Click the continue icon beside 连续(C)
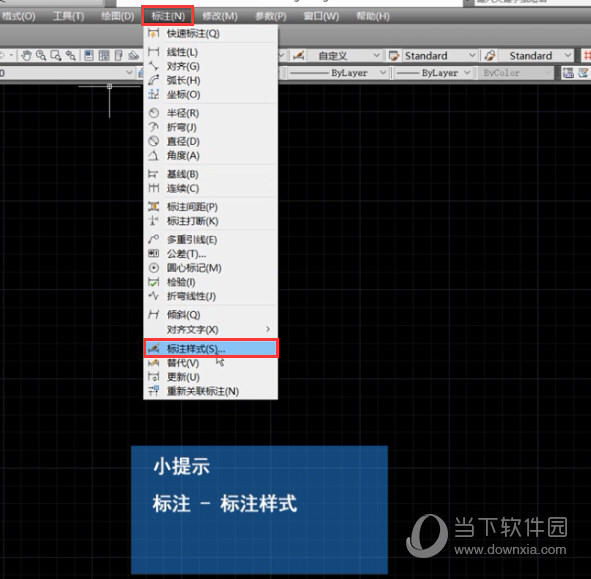Image resolution: width=591 pixels, height=579 pixels. (153, 188)
